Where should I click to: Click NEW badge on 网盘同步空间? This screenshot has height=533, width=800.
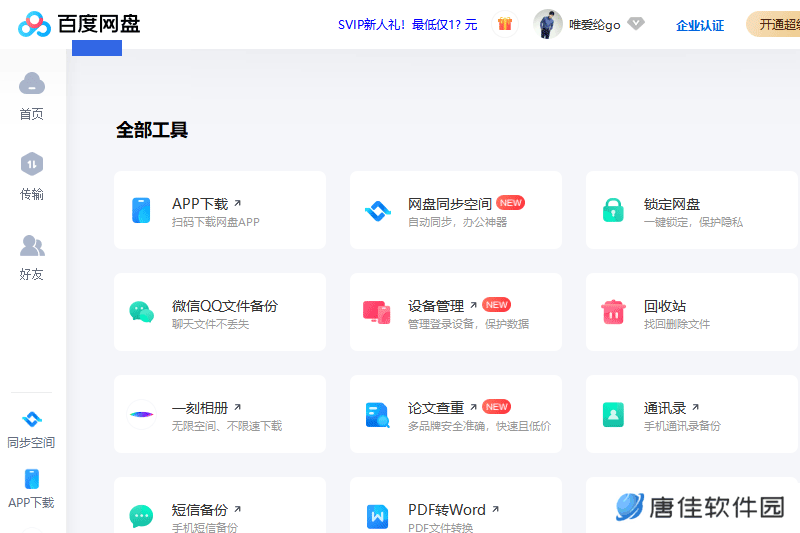tap(510, 202)
